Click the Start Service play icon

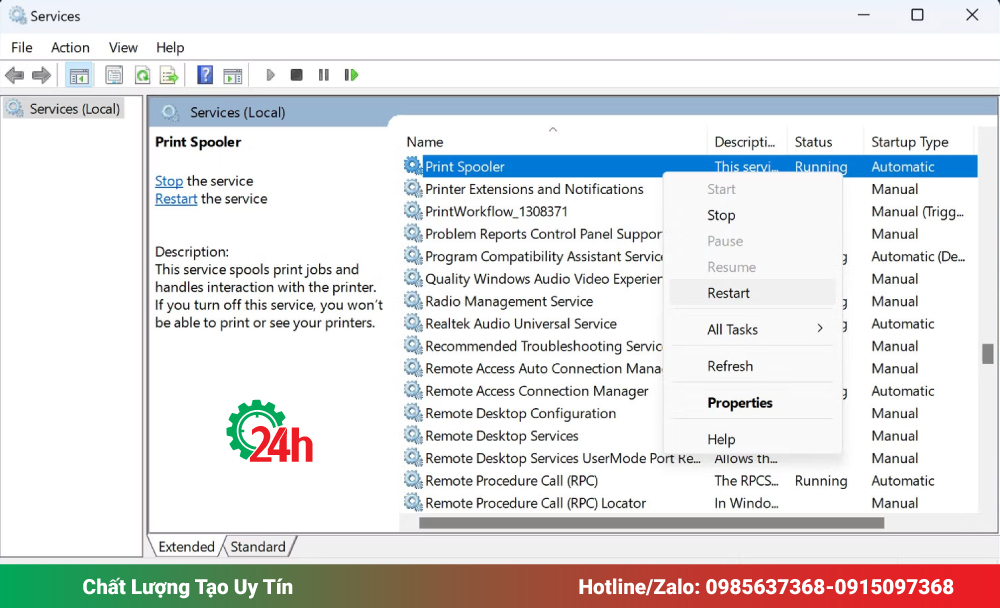270,75
